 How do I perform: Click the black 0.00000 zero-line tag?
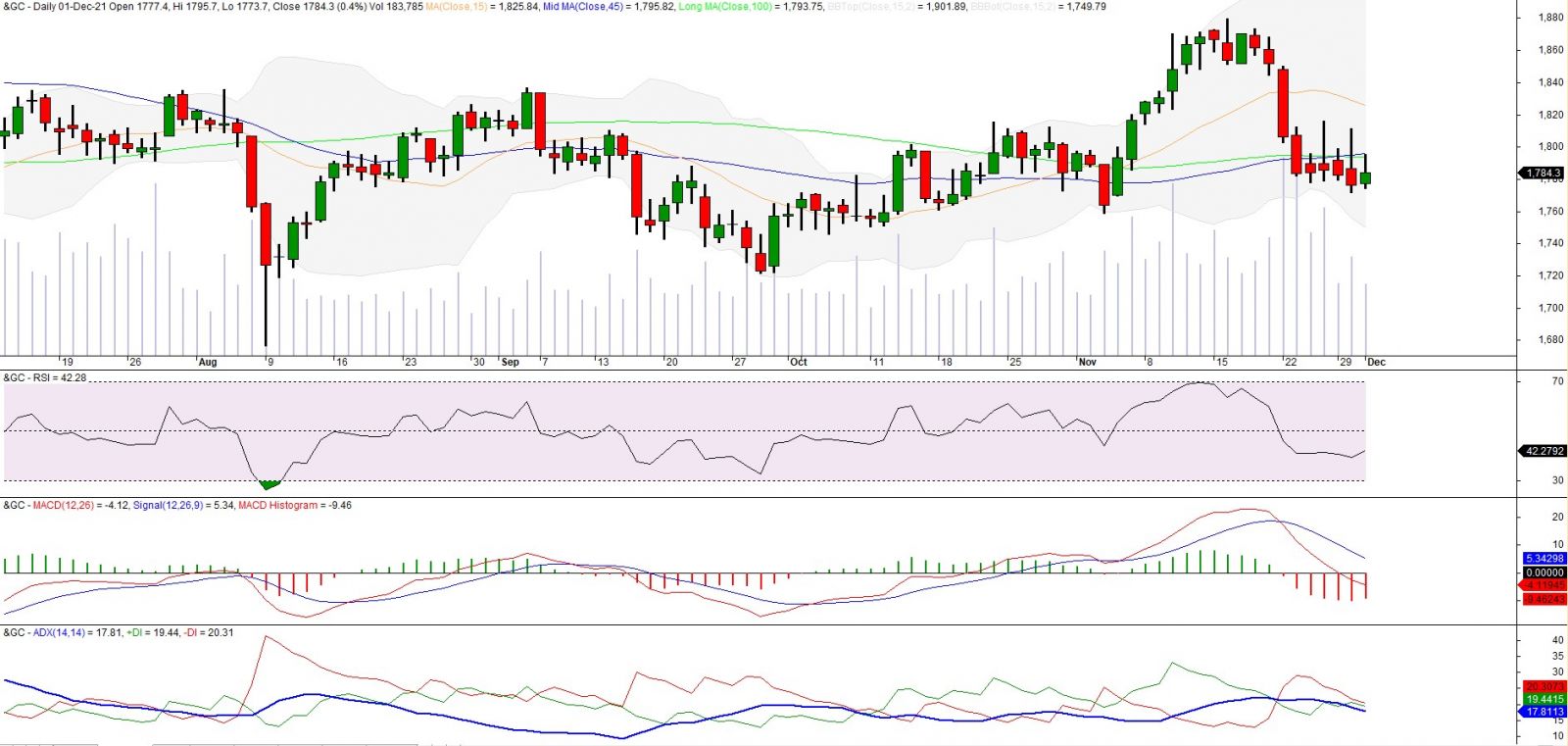[1544, 572]
